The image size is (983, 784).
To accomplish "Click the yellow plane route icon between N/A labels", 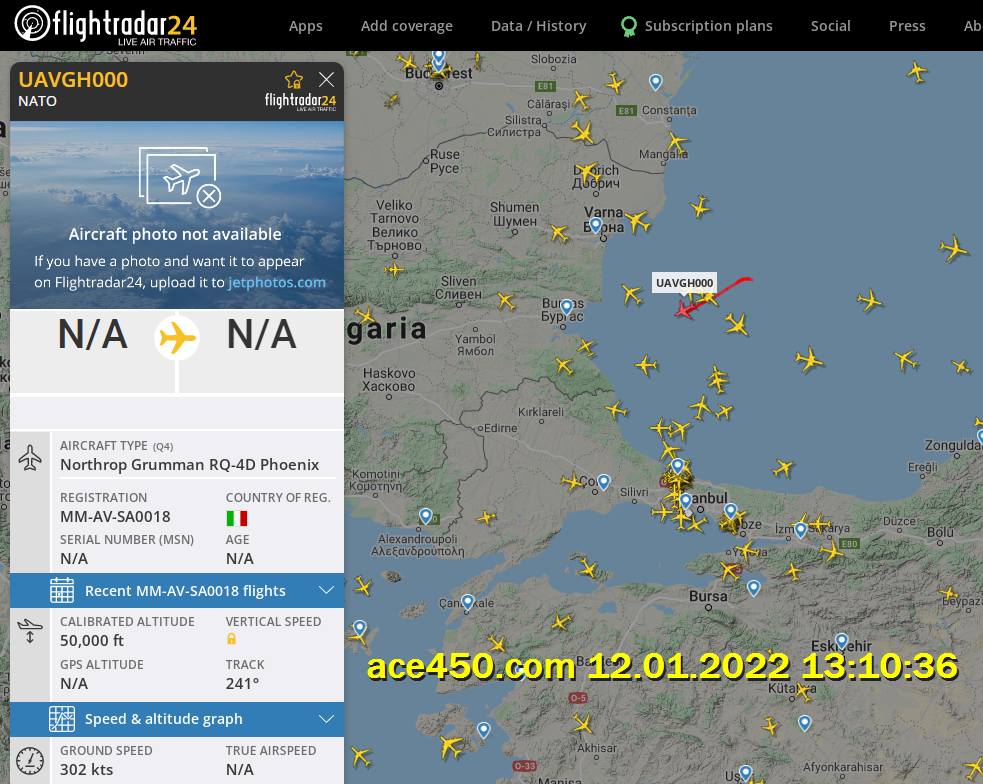I will point(177,337).
